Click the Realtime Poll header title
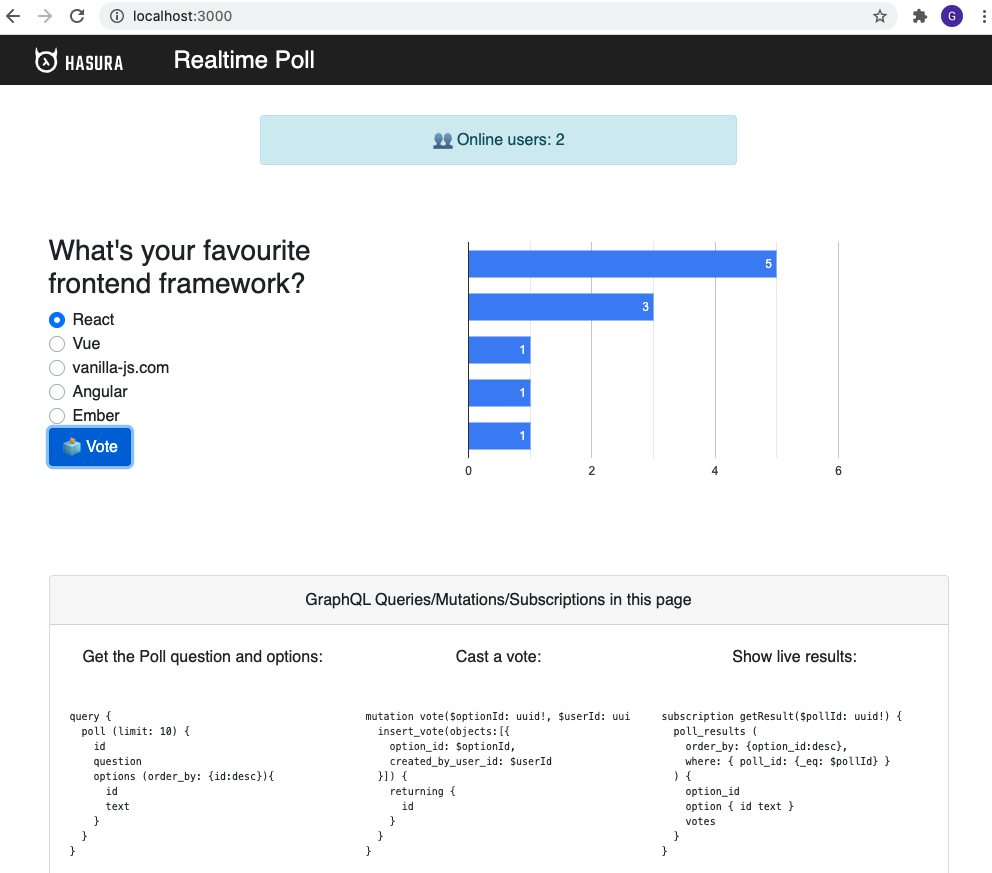 (243, 60)
